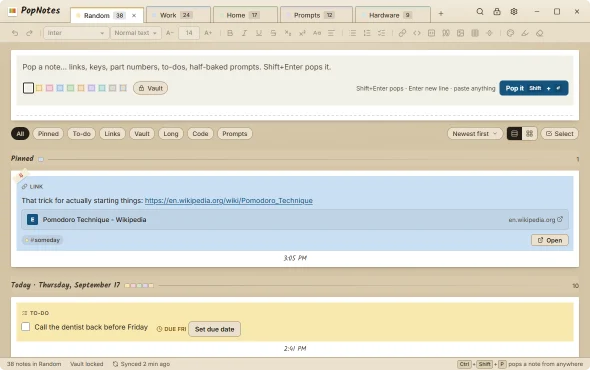Toggle Vault mode for the new note
590x370 pixels.
coord(151,88)
